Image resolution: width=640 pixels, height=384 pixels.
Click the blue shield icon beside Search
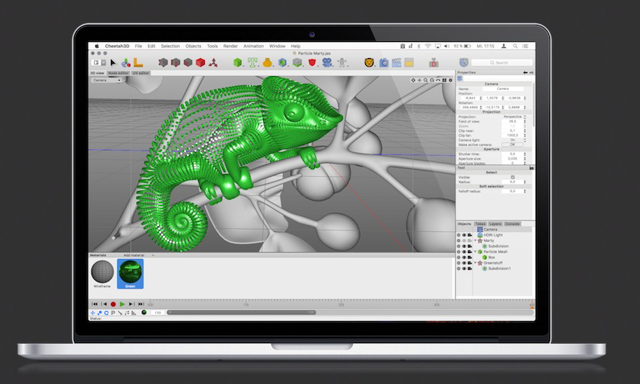pos(464,62)
